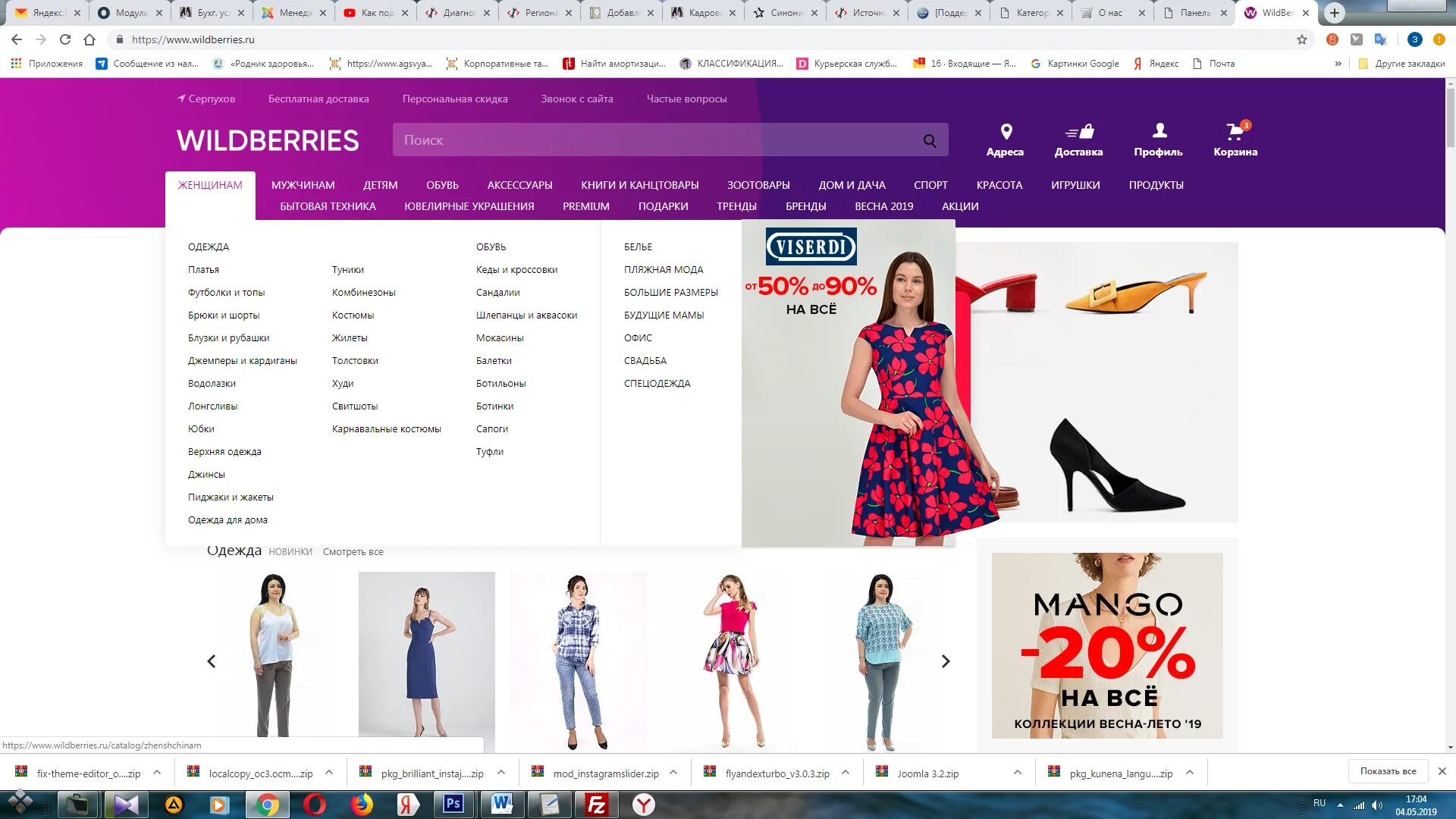Reload the page in the browser
Screen dimensions: 1456x819
click(x=65, y=39)
